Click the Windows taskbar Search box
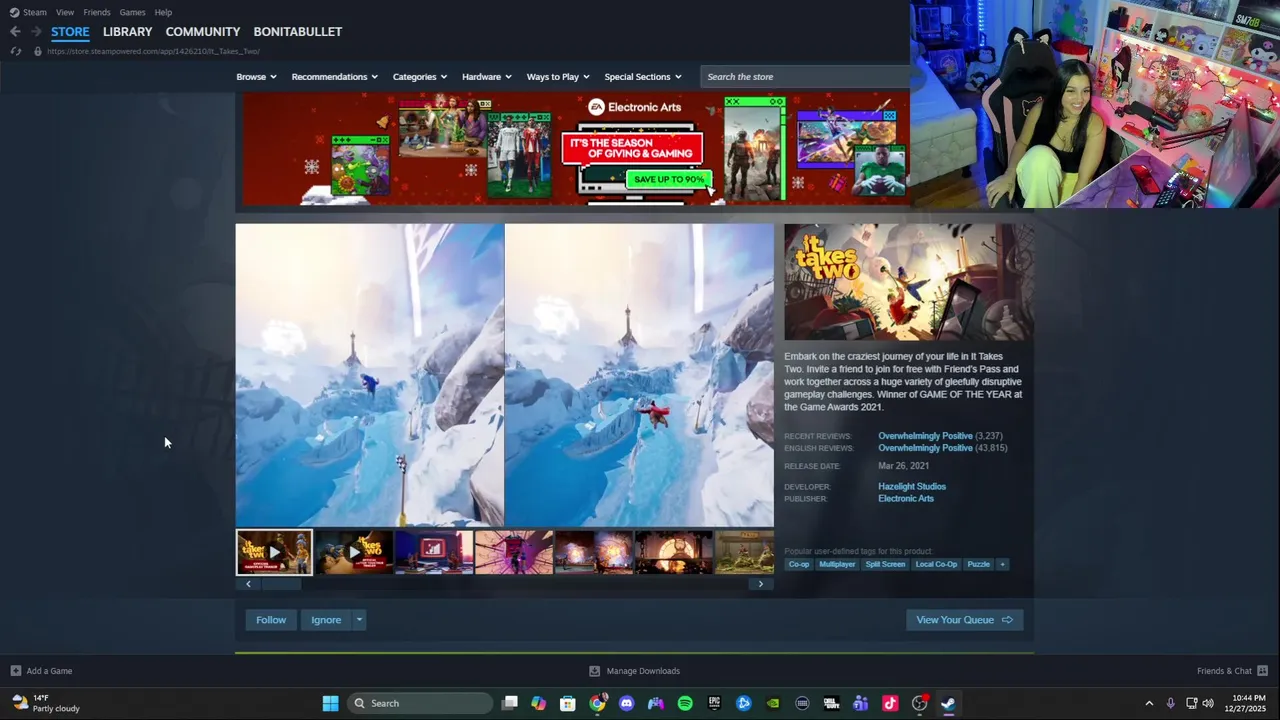The width and height of the screenshot is (1280, 720). pos(420,703)
